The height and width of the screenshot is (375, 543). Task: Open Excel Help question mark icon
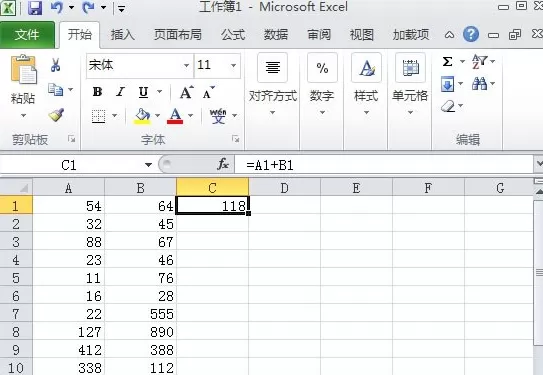pyautogui.click(x=471, y=35)
